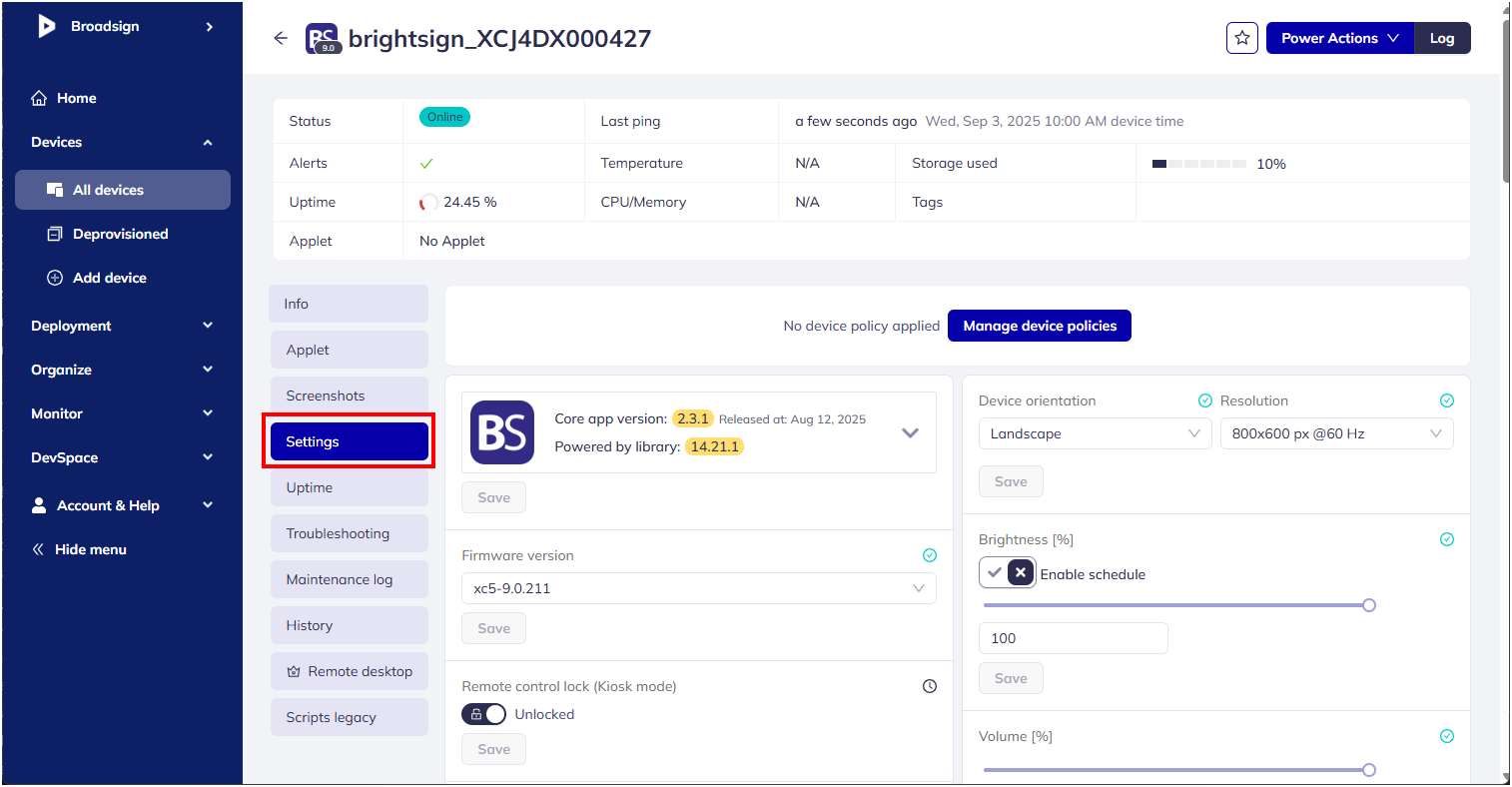
Task: Select the Settings tab
Action: click(x=350, y=441)
